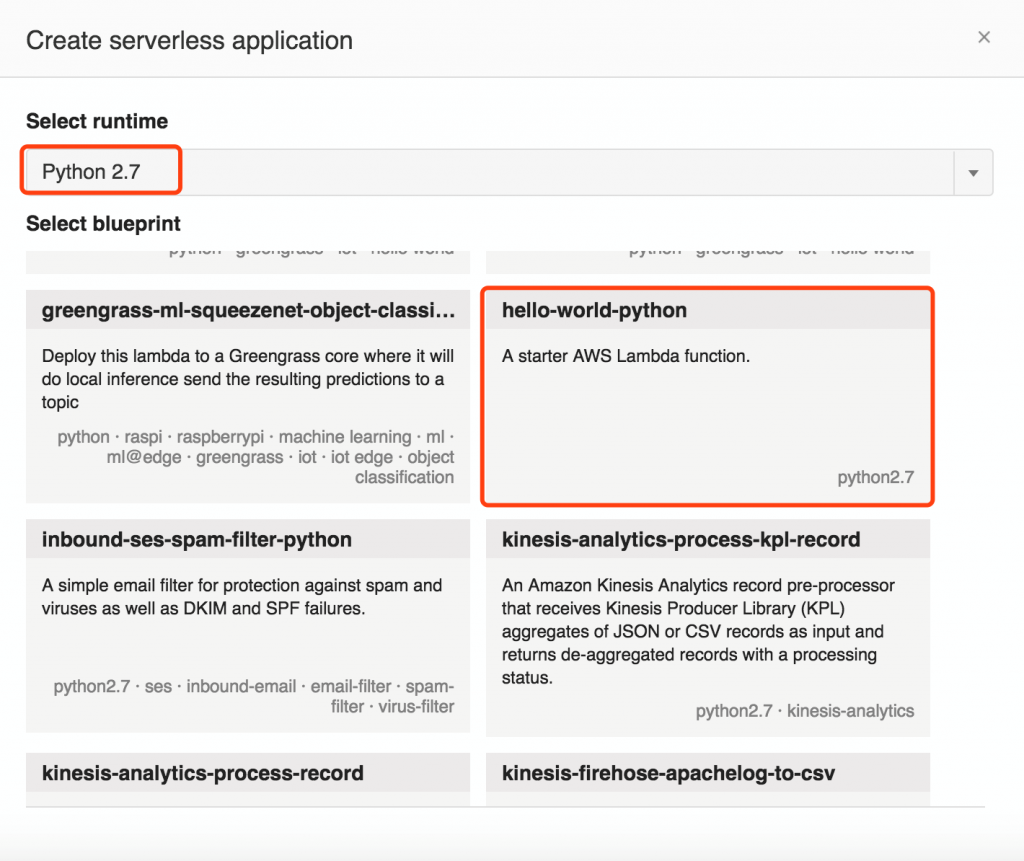This screenshot has width=1024, height=861.
Task: Click the partially visible top-right greengrass blueprint
Action: point(707,262)
